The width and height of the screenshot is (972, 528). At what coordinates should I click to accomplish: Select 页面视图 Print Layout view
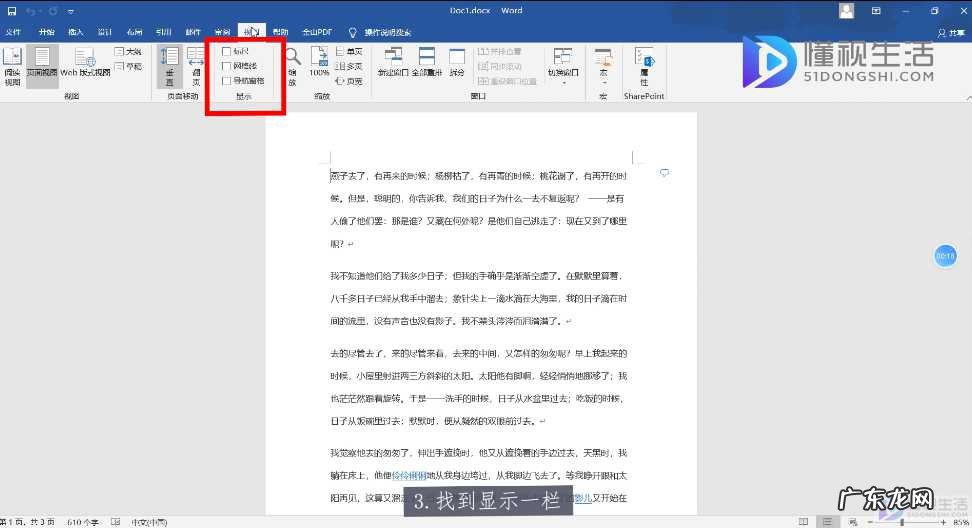coord(42,66)
